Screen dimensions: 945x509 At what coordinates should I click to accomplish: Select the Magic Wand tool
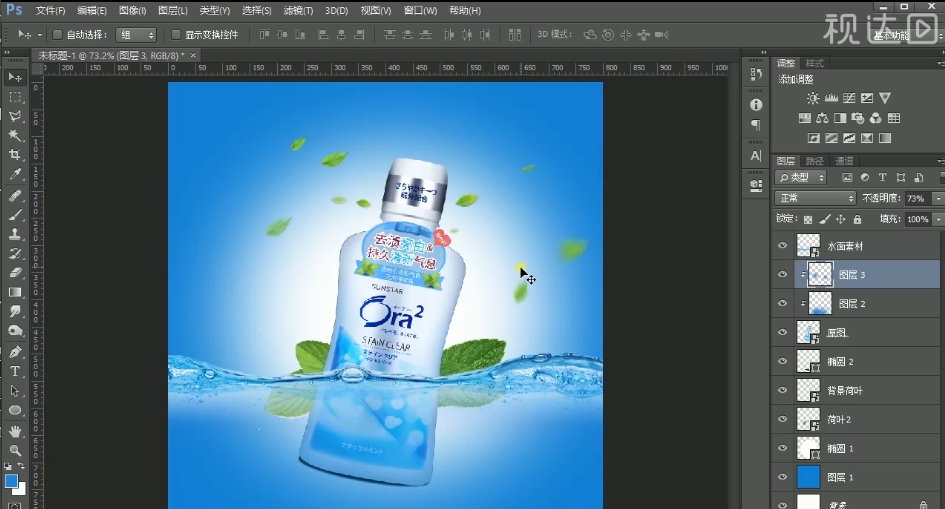[x=14, y=136]
